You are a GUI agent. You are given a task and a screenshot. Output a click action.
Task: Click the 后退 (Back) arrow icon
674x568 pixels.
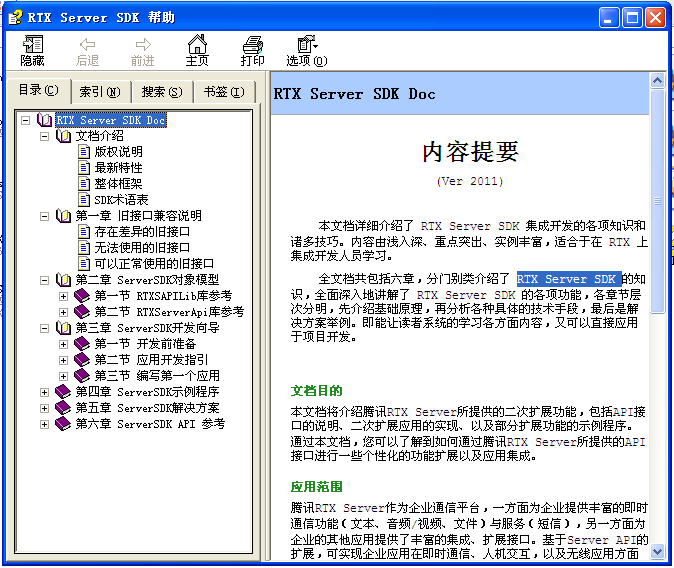coord(87,44)
